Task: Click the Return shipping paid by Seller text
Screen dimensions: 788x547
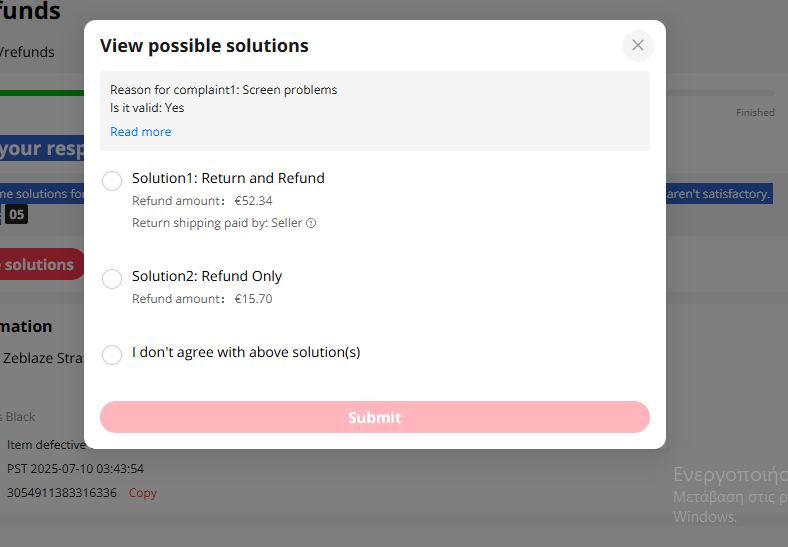Action: click(x=217, y=223)
